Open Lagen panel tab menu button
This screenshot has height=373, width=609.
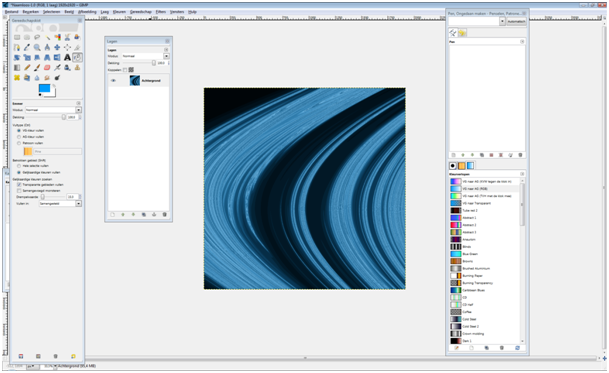[x=166, y=50]
